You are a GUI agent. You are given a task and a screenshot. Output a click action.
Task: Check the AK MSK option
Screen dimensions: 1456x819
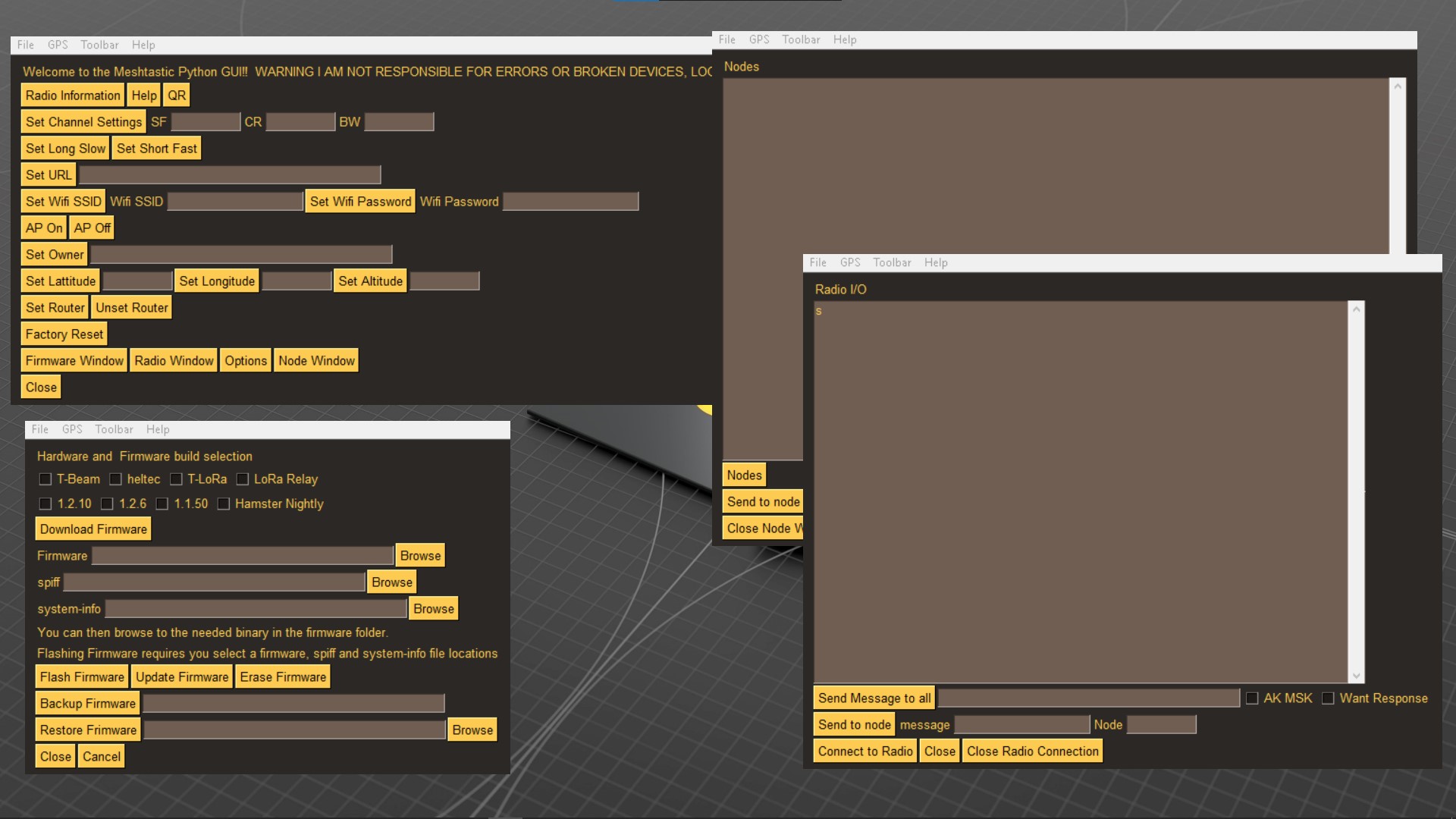(1253, 698)
